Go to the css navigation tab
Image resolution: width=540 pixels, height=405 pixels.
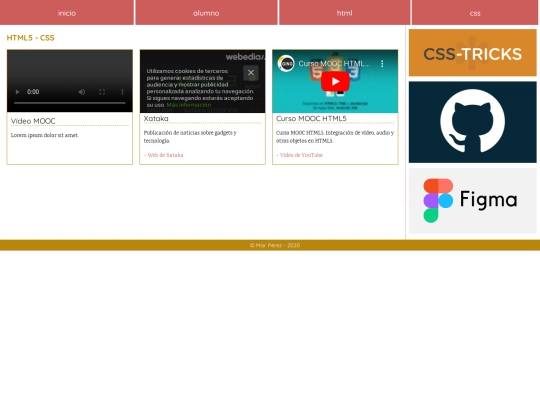tap(475, 12)
